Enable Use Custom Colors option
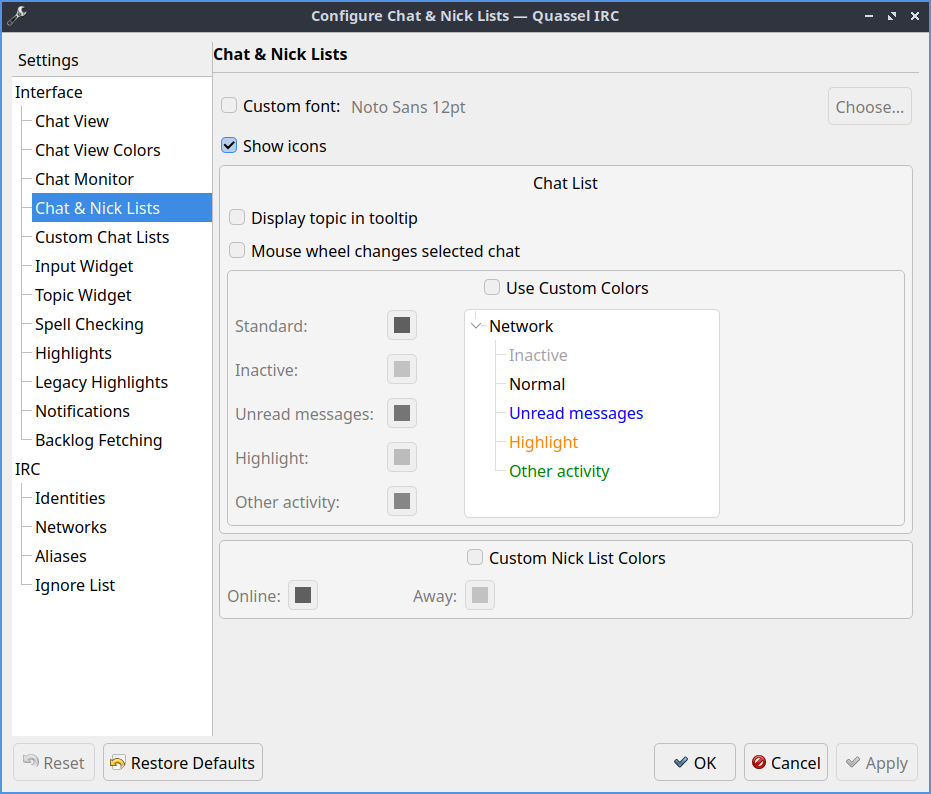This screenshot has width=931, height=794. [492, 288]
